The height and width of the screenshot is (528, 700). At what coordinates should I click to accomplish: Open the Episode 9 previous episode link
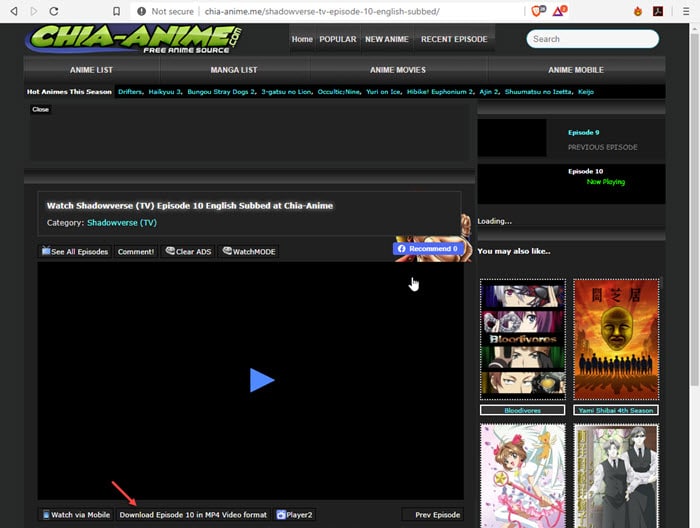[x=583, y=133]
